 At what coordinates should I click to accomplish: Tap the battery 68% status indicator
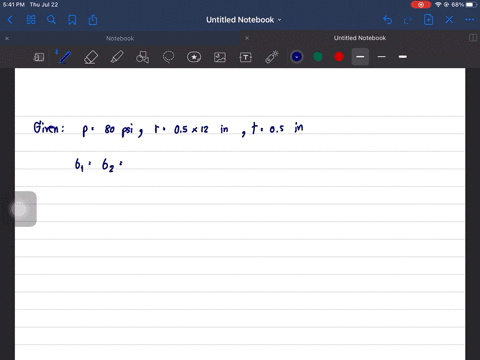point(463,5)
